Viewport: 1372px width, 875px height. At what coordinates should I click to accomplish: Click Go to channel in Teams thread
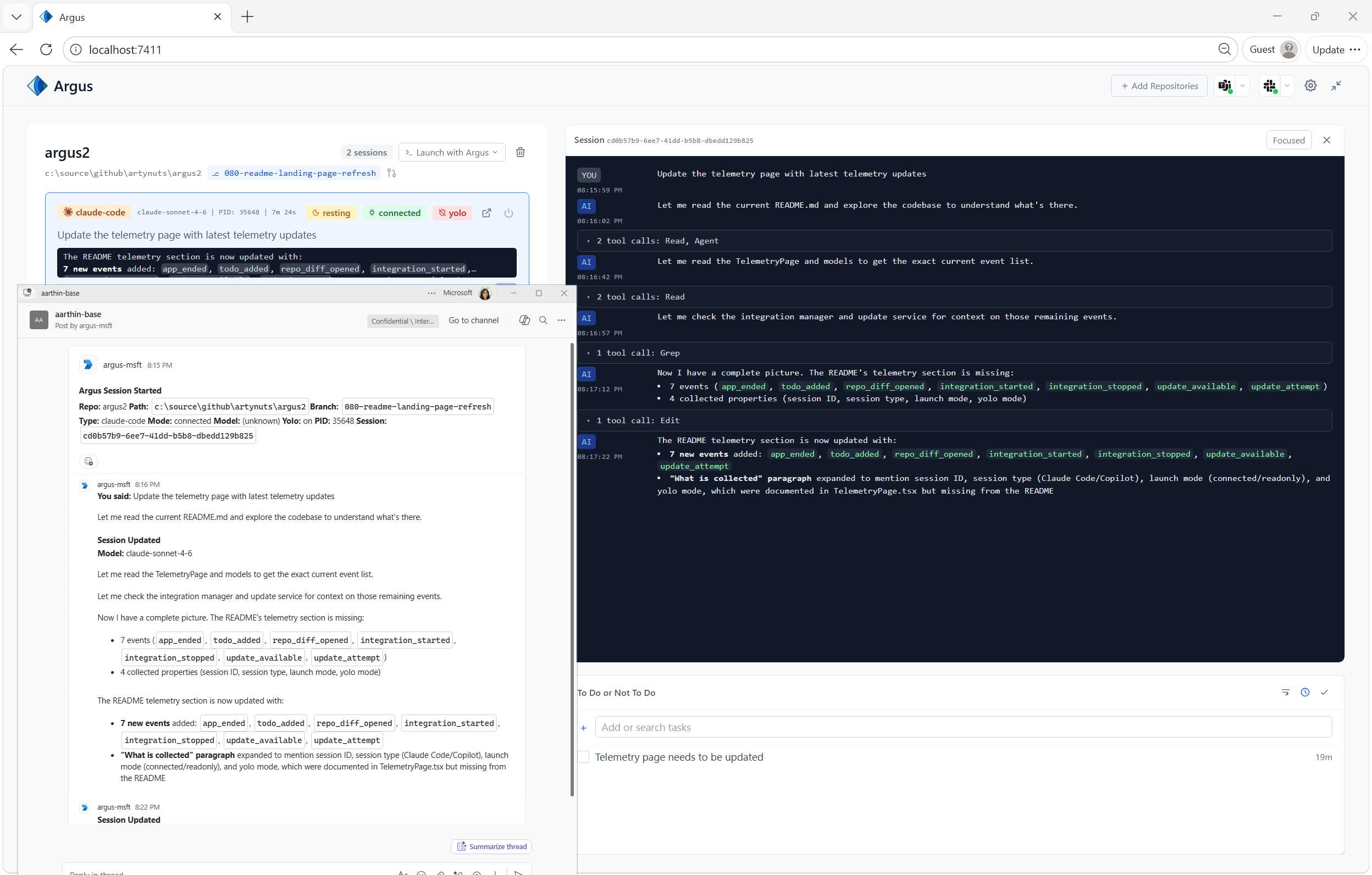(473, 320)
